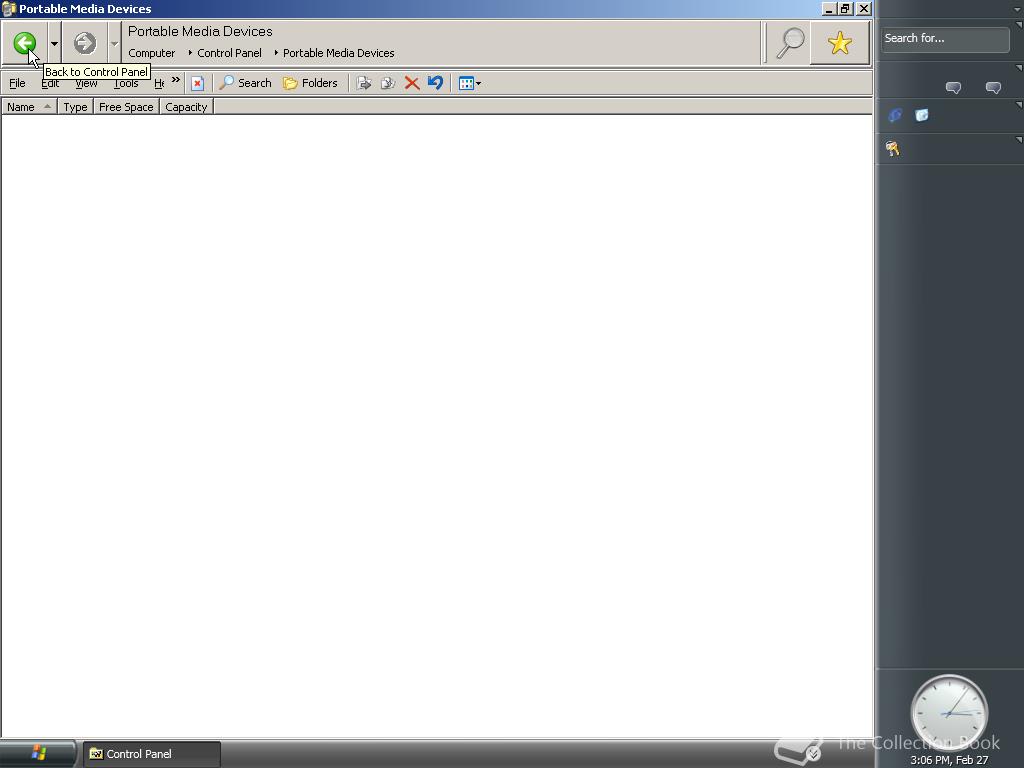Click the Copy To toolbar icon
The height and width of the screenshot is (768, 1024).
pos(388,83)
